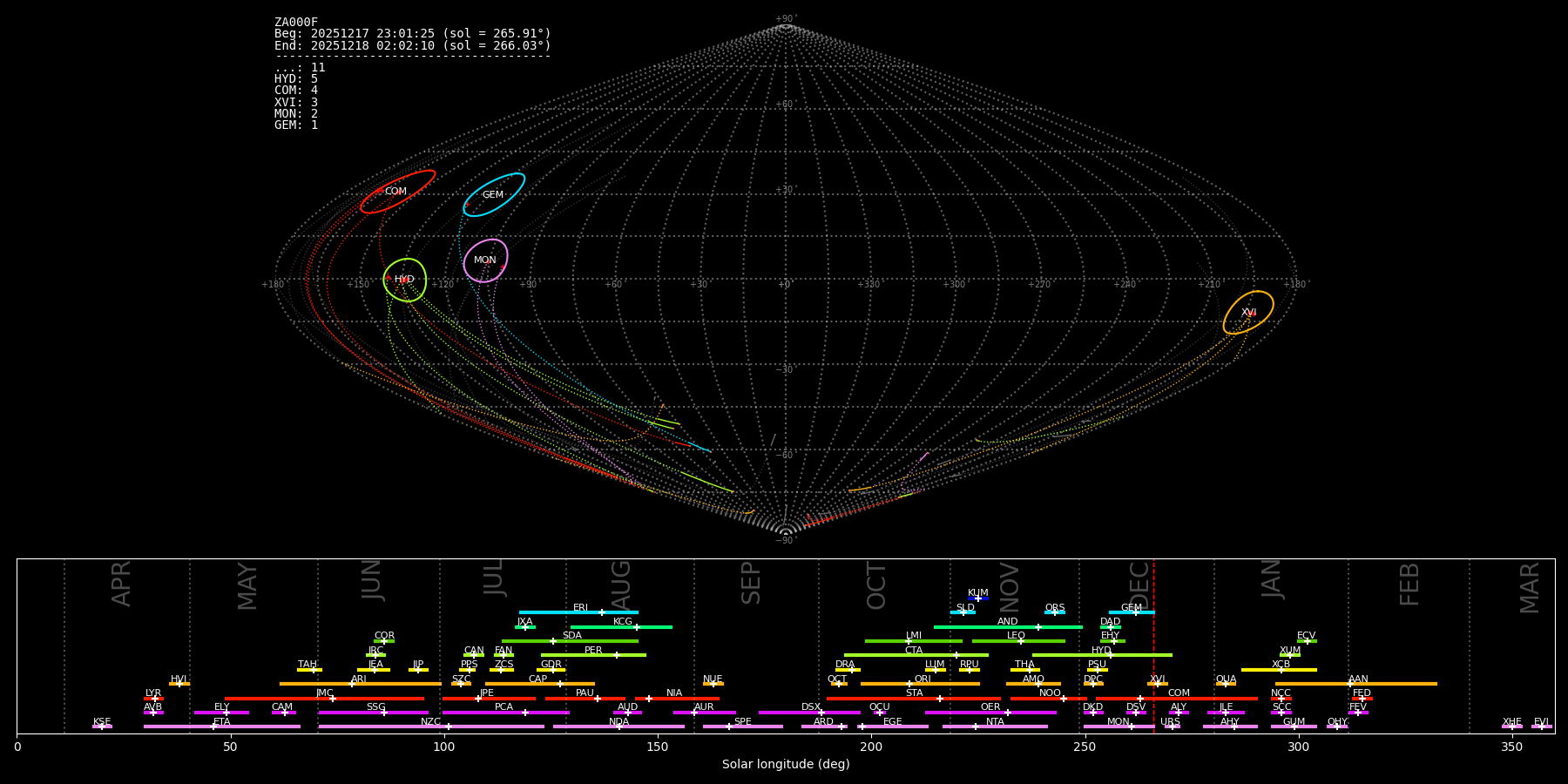Image resolution: width=1568 pixels, height=784 pixels.
Task: Click the AAN shower orange bar
Action: point(1355,684)
